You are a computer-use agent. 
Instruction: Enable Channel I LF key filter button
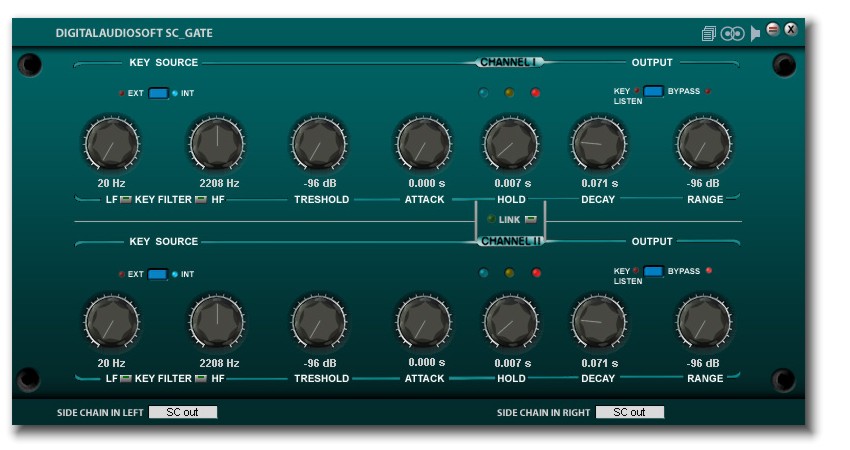(x=126, y=200)
